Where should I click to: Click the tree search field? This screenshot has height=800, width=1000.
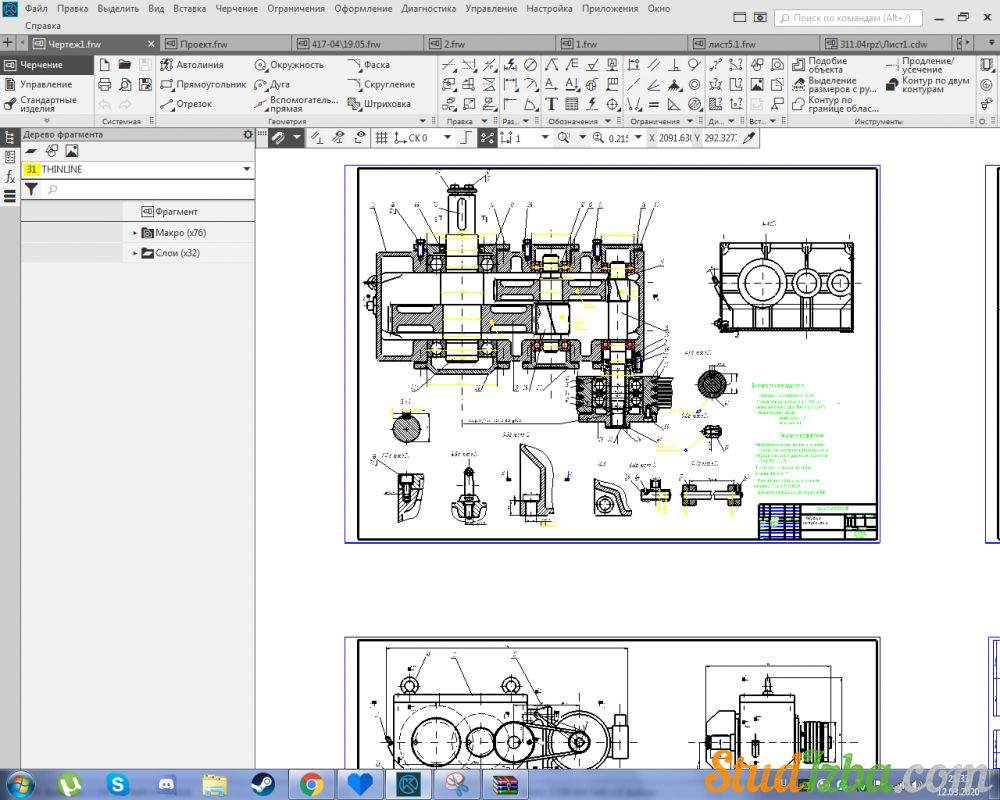pos(140,189)
